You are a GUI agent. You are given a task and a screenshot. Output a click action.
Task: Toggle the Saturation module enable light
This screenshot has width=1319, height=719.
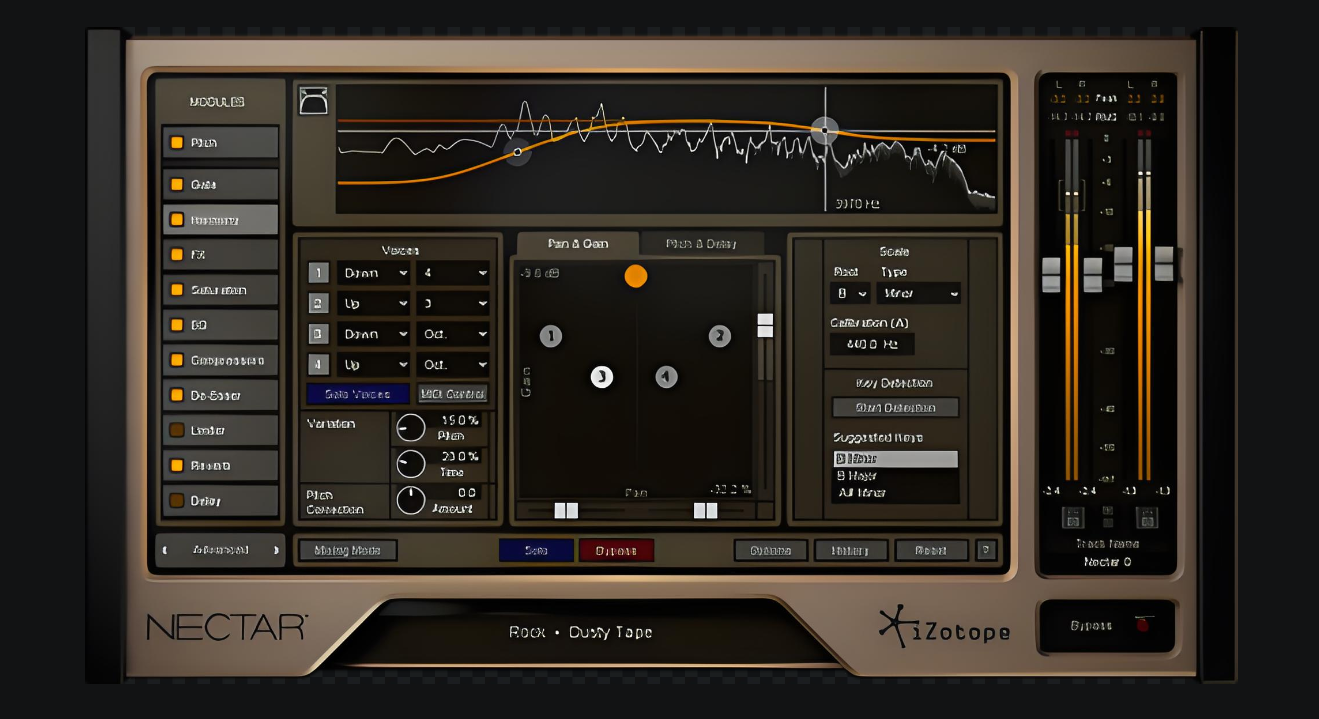177,290
